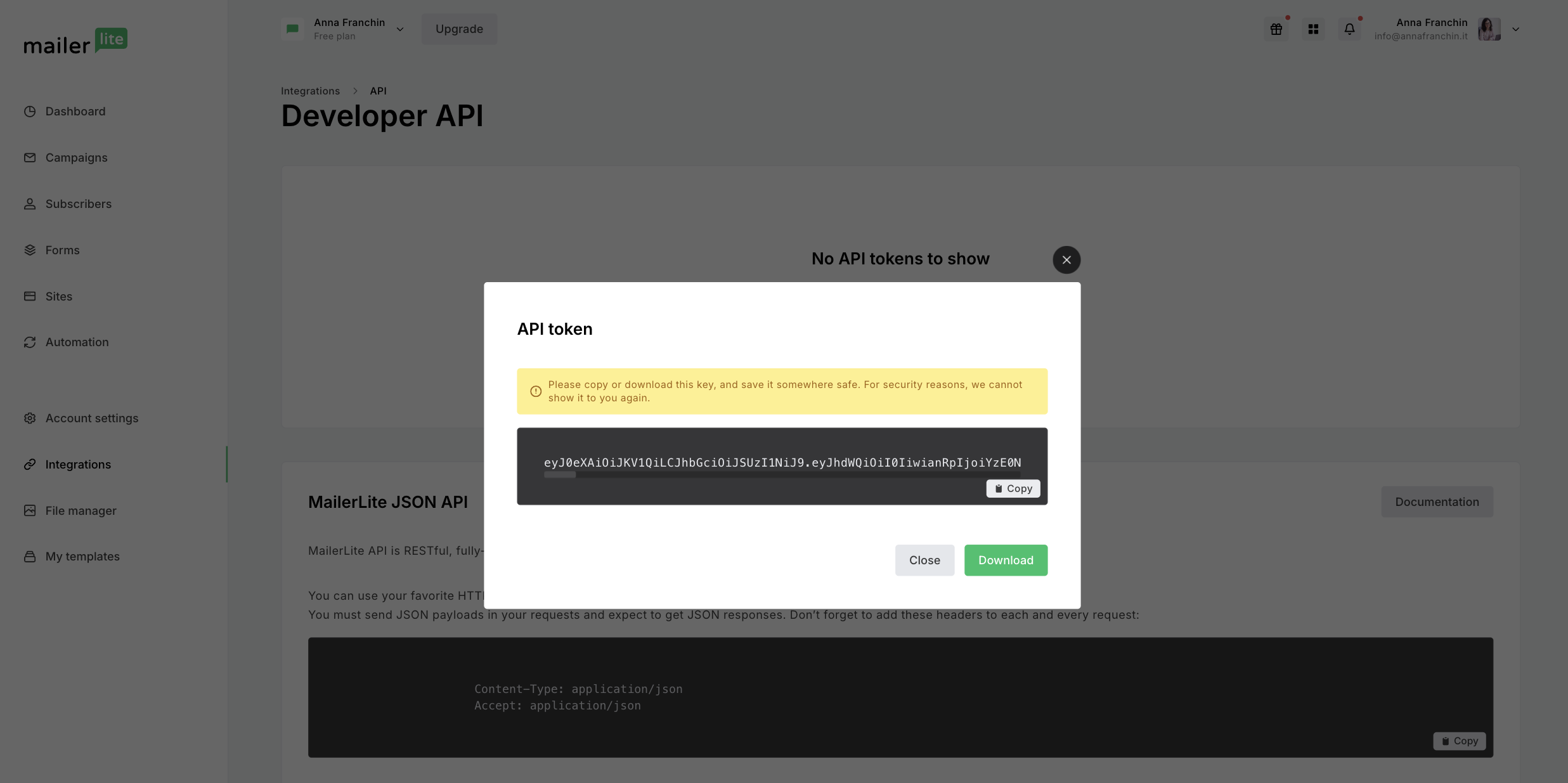The image size is (1568, 783).
Task: Click the token field horizontal scrollbar
Action: [x=560, y=475]
